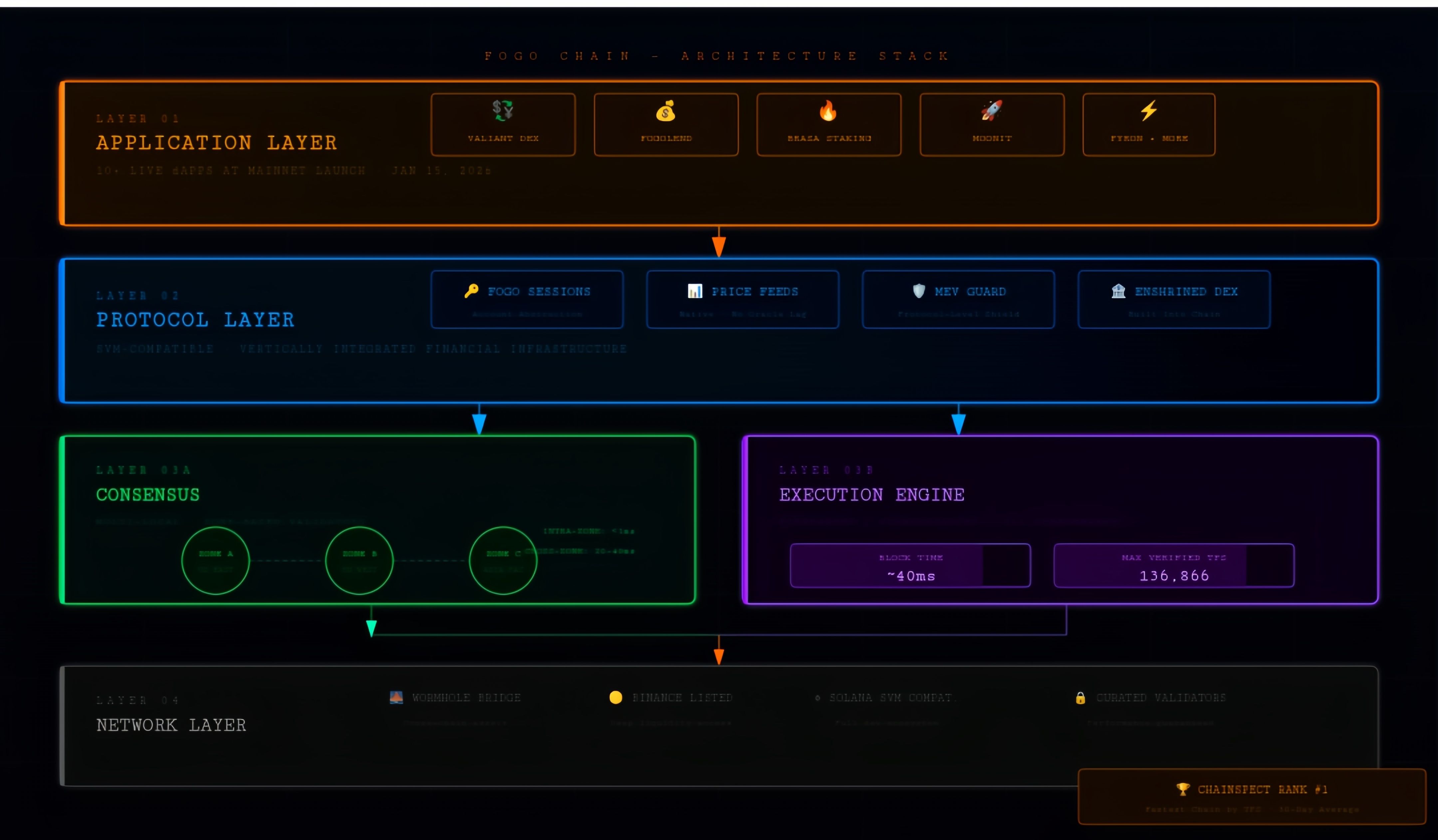Image resolution: width=1438 pixels, height=840 pixels.
Task: Click the lock icon beside Curated Validators
Action: click(1080, 698)
